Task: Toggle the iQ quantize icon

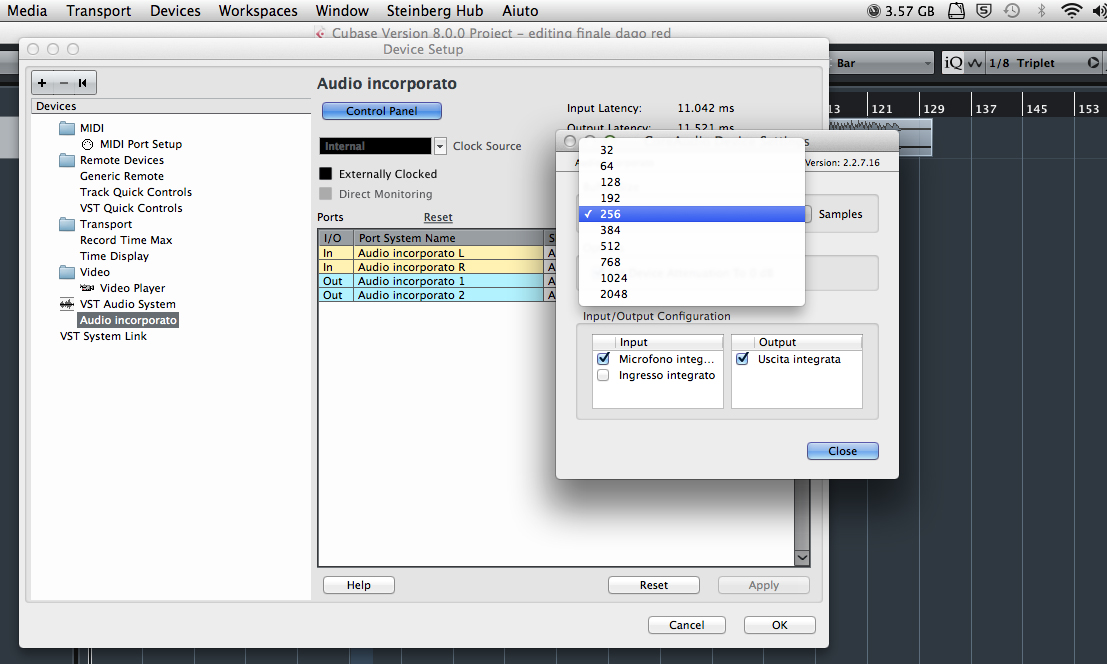Action: 953,63
